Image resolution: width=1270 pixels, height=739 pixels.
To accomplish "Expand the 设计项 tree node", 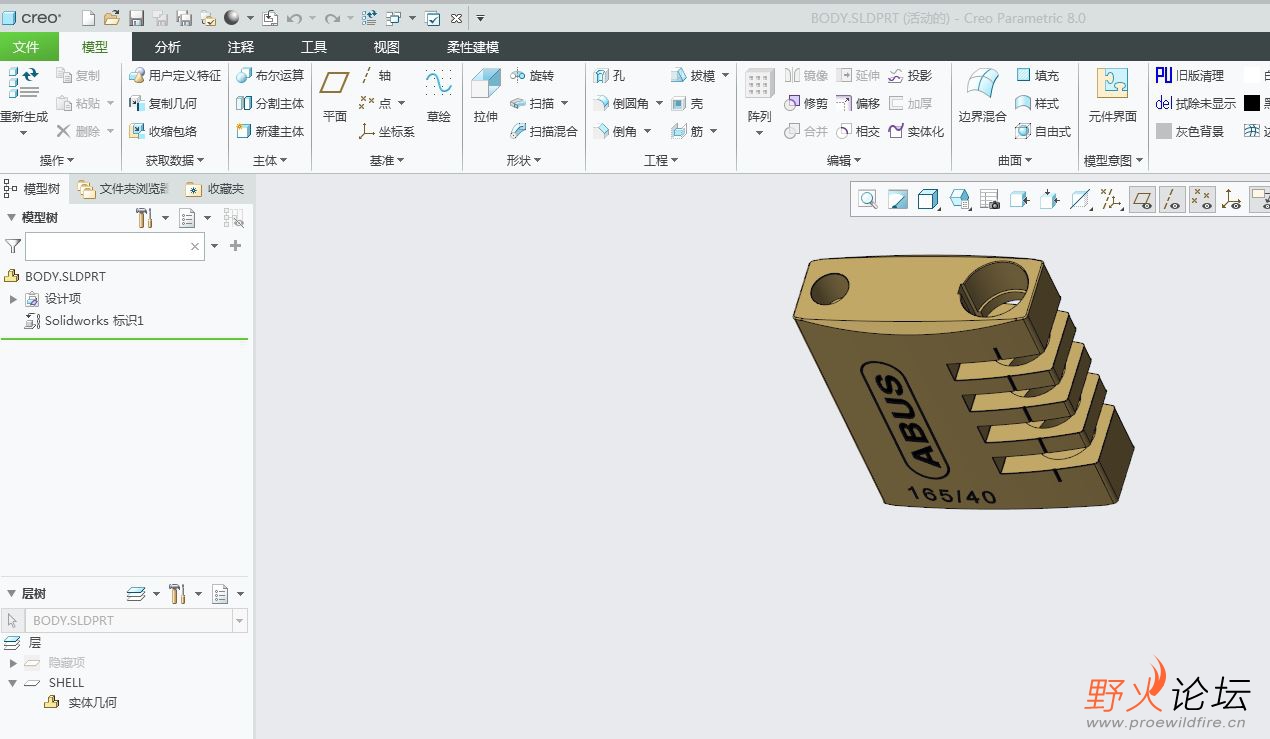I will coord(13,299).
